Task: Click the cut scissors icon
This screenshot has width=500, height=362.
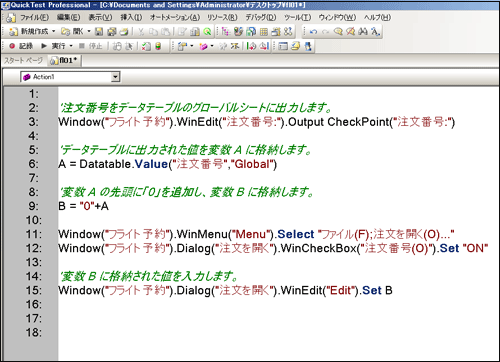Action: (x=141, y=32)
